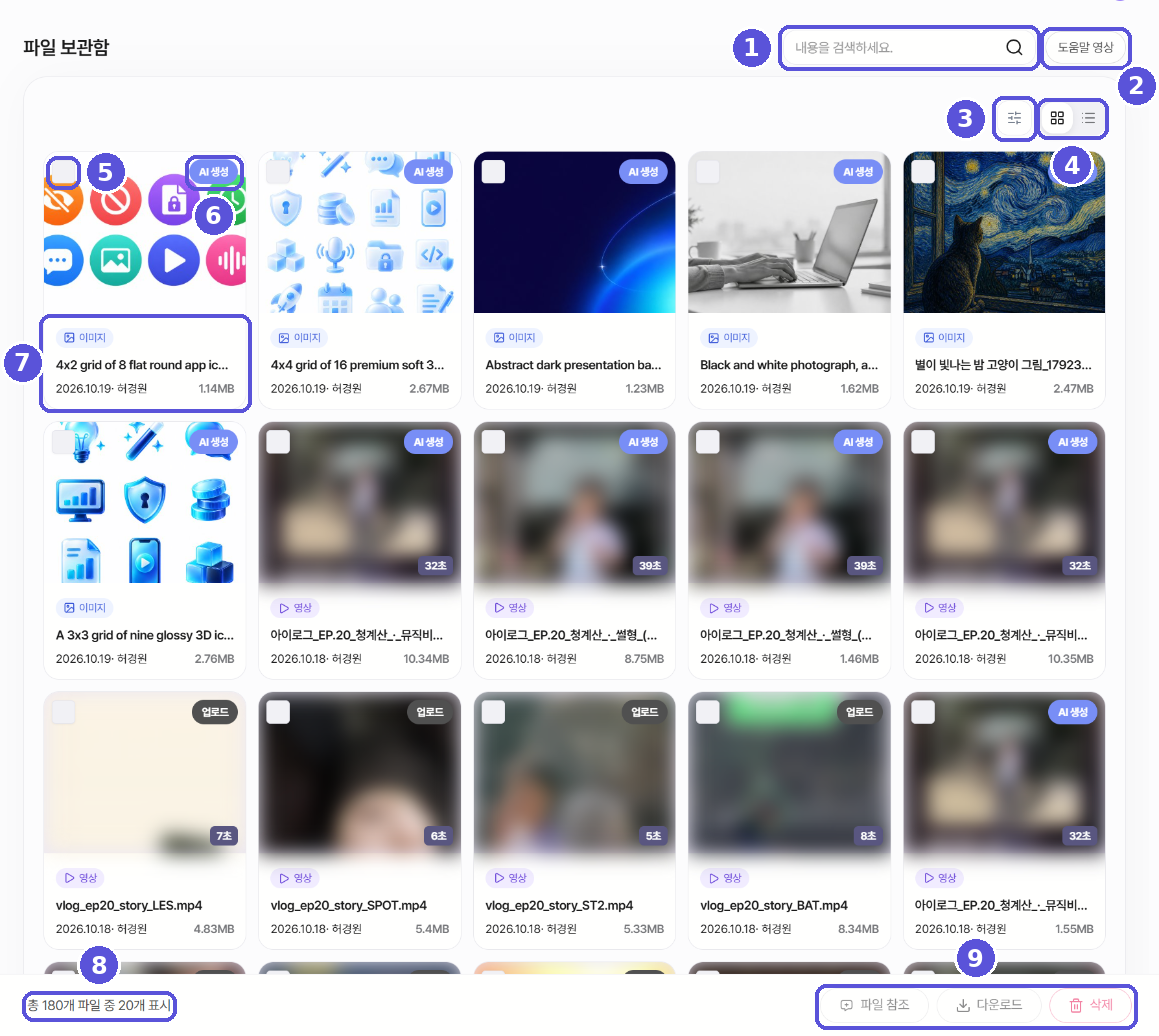1159x1036 pixels.
Task: Check the vlog_ep20_story_BAT.mp4 checkbox
Action: pos(707,712)
